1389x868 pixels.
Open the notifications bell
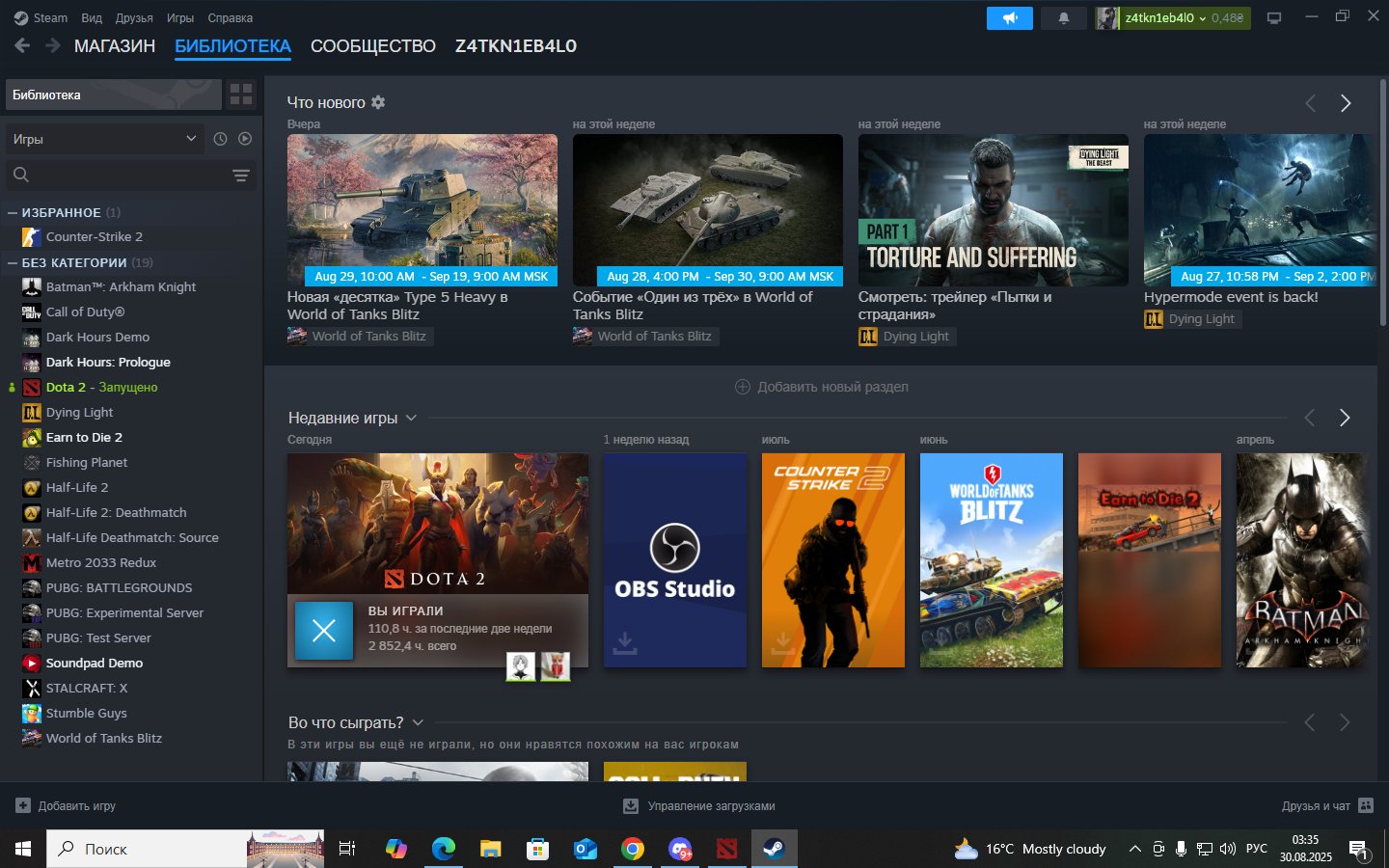1064,18
